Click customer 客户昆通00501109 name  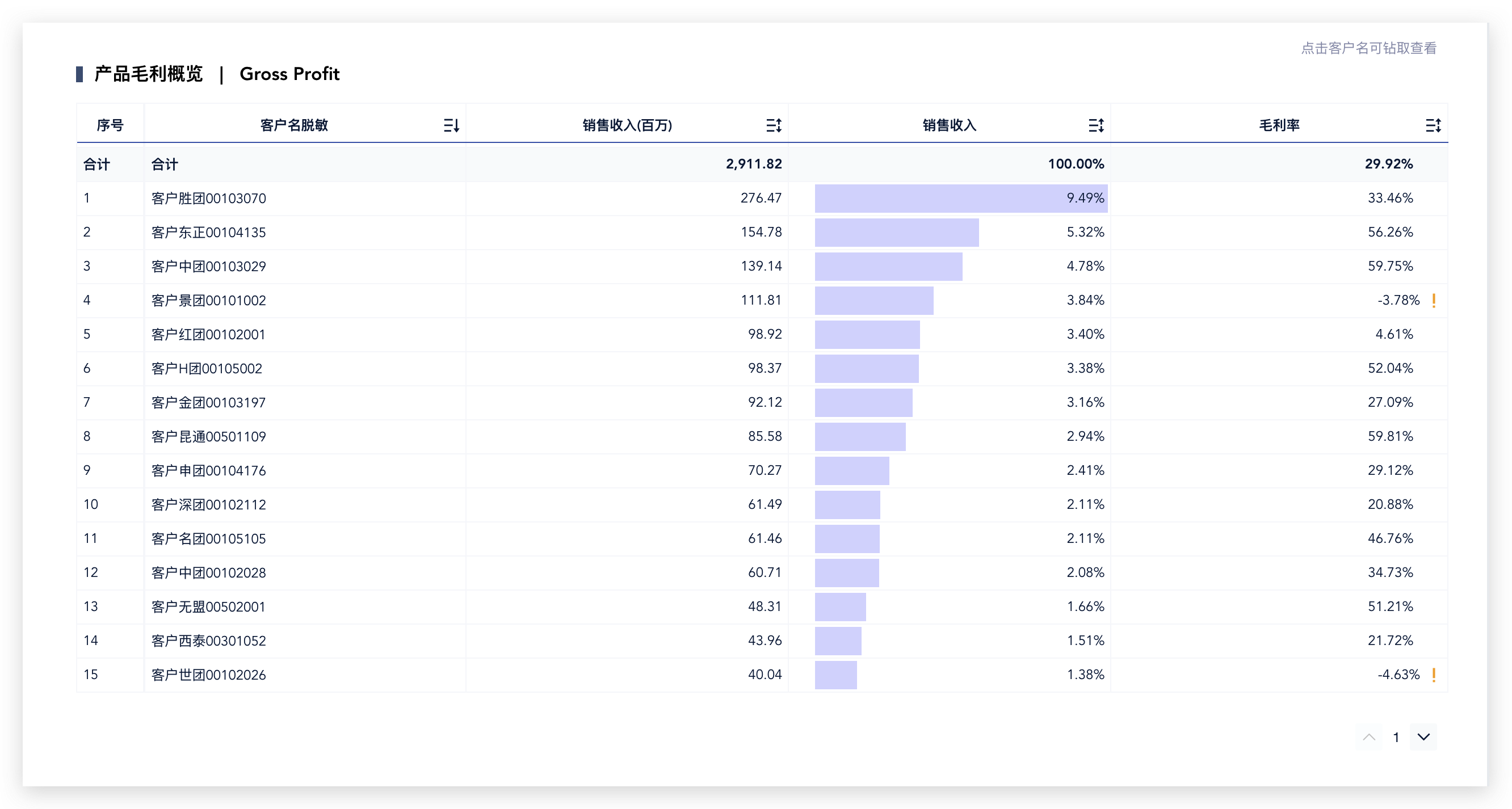click(208, 436)
